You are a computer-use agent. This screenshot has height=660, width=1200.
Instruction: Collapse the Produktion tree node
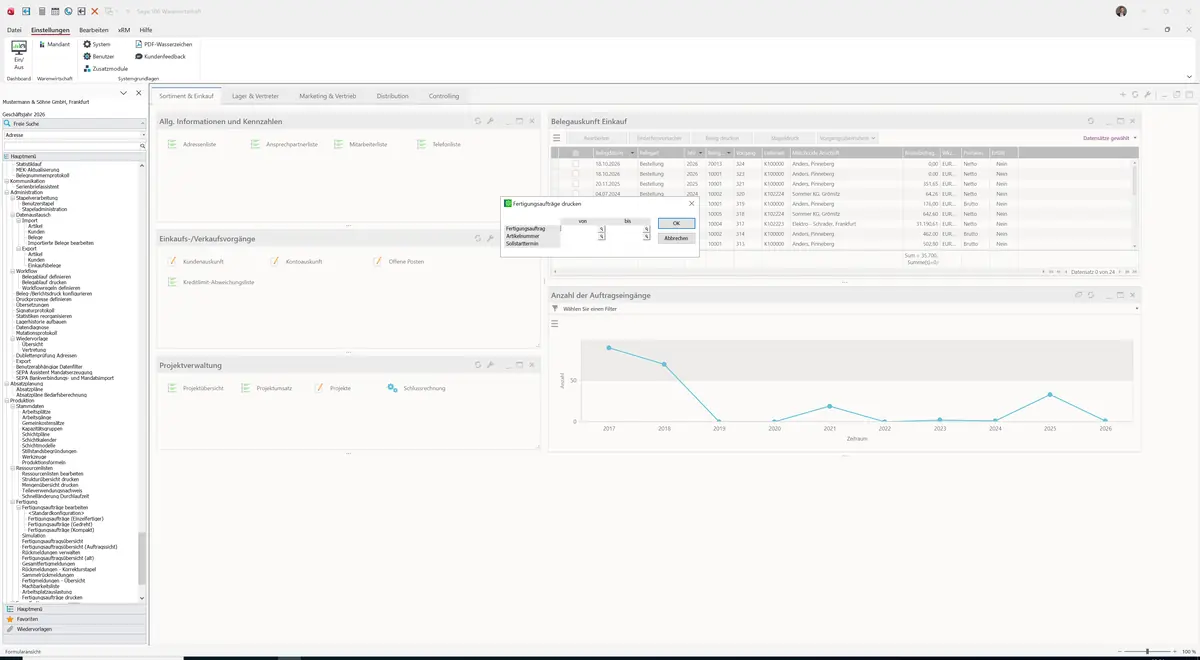point(6,400)
